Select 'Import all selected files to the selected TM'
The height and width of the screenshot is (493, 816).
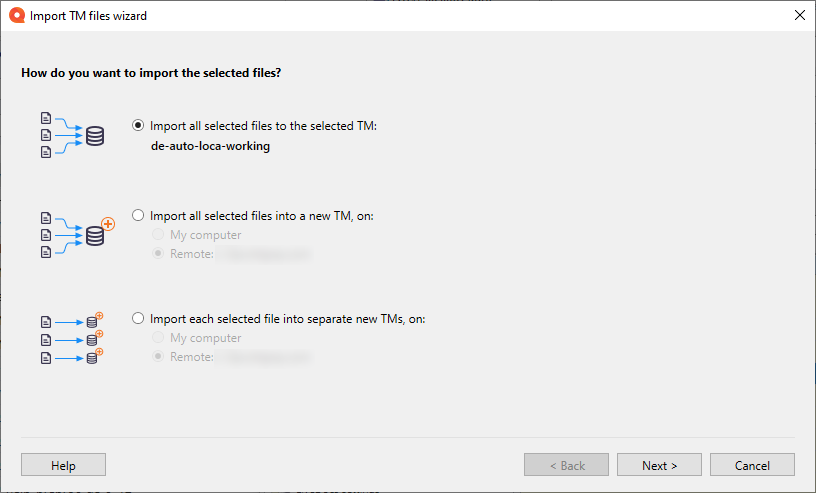pyautogui.click(x=138, y=126)
